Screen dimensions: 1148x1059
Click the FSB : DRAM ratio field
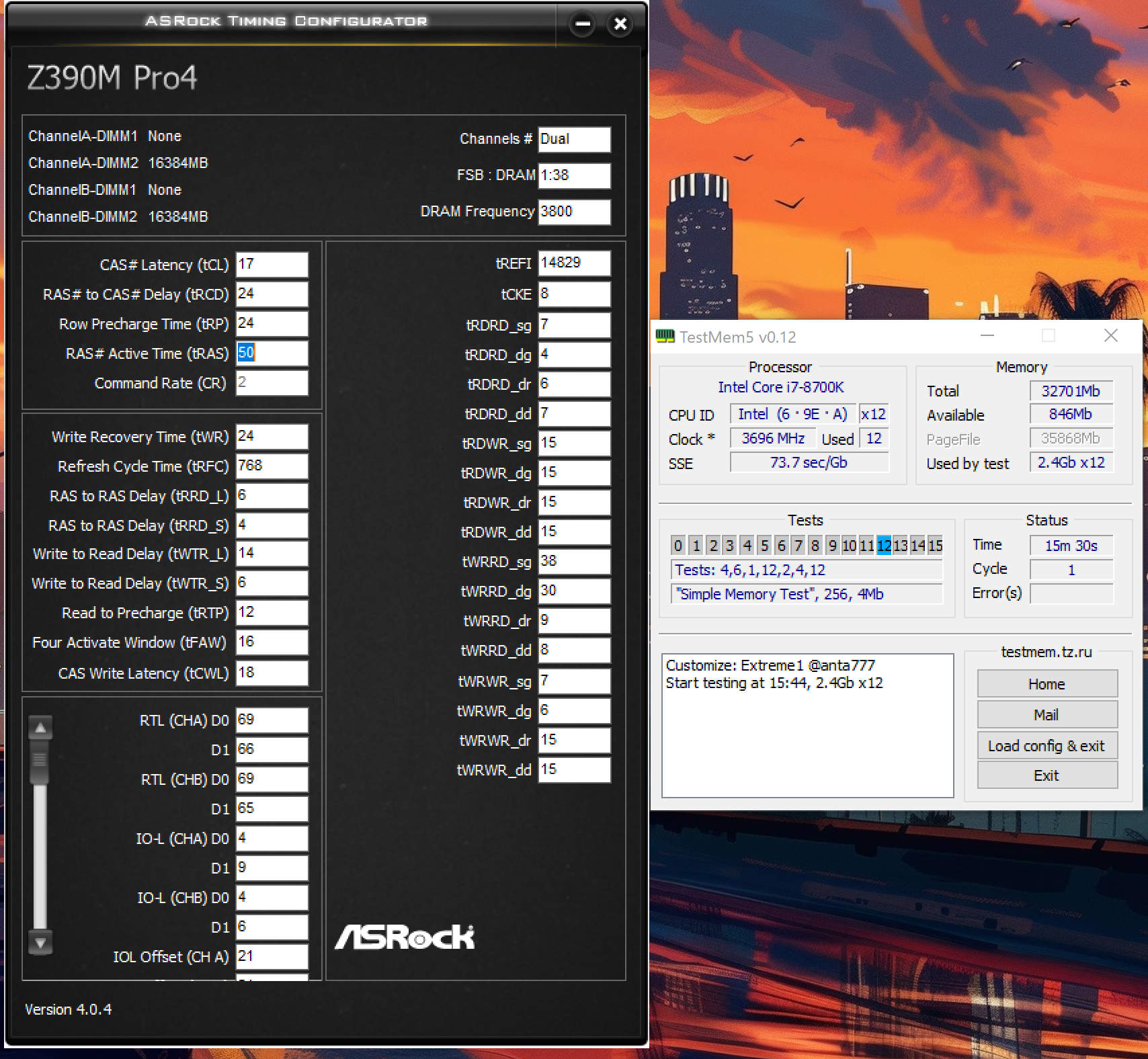[575, 176]
